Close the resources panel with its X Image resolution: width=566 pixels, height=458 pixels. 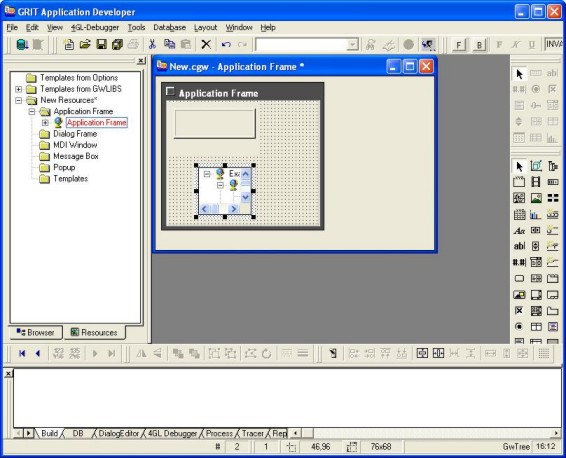coord(141,61)
